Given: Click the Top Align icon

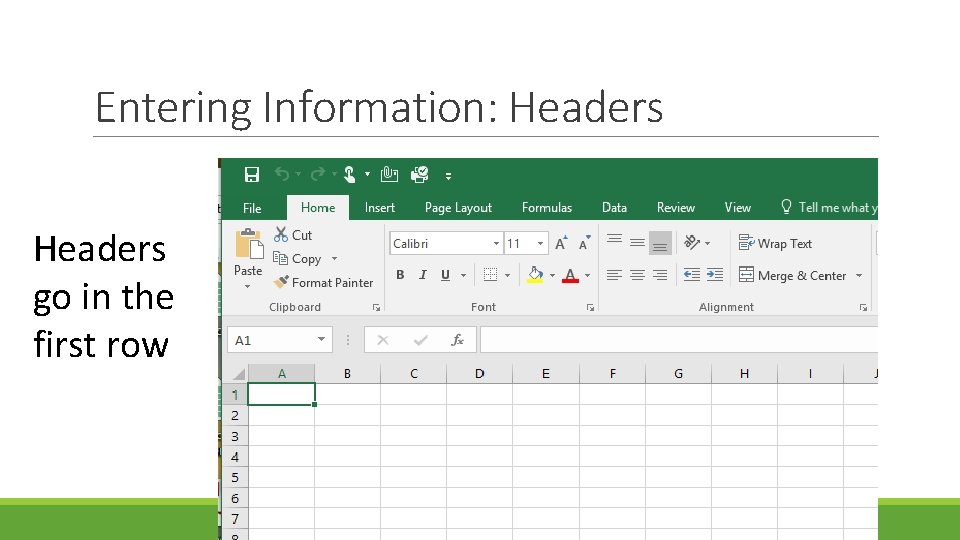Looking at the screenshot, I should point(615,242).
